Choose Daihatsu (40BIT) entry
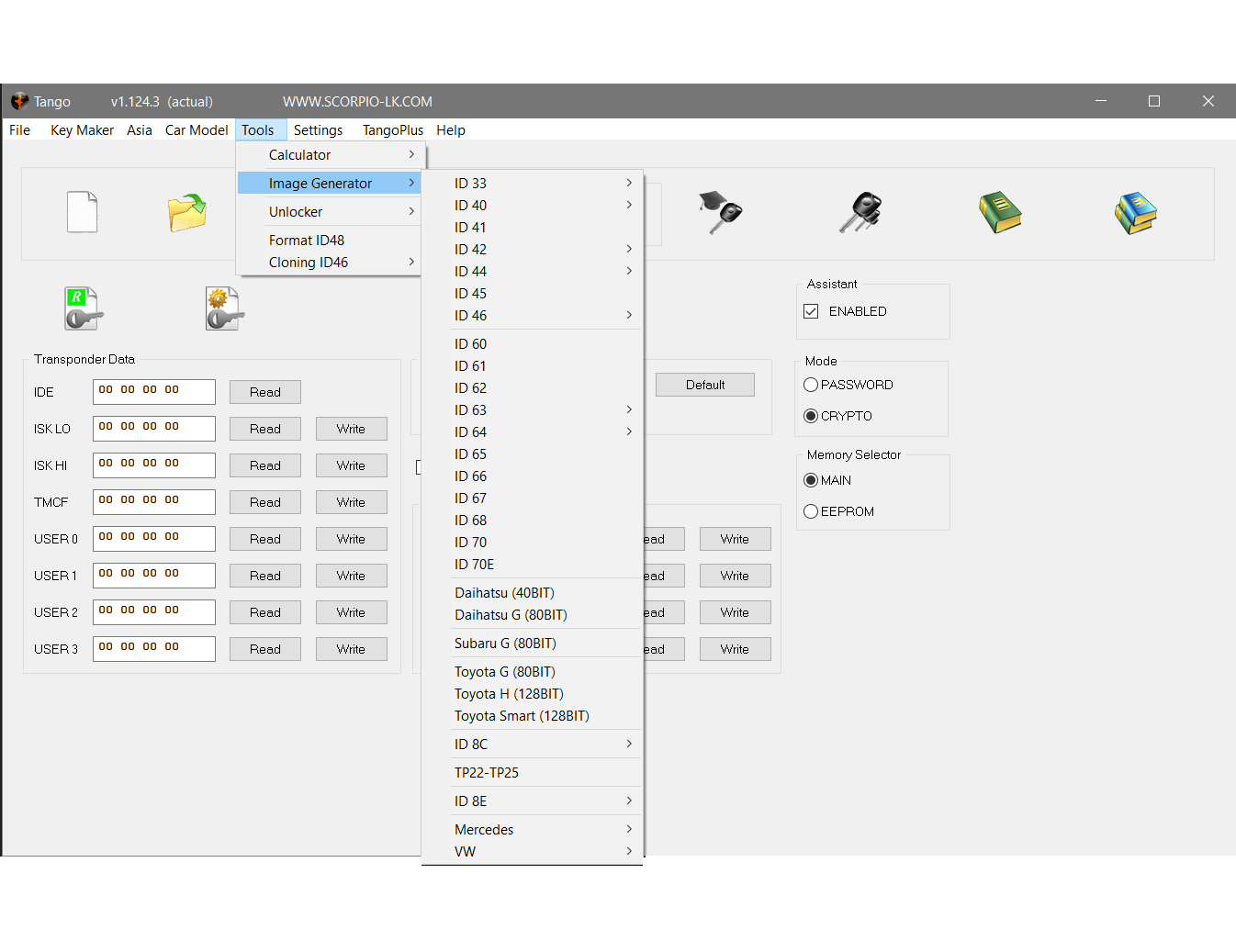The height and width of the screenshot is (952, 1236). click(x=533, y=593)
